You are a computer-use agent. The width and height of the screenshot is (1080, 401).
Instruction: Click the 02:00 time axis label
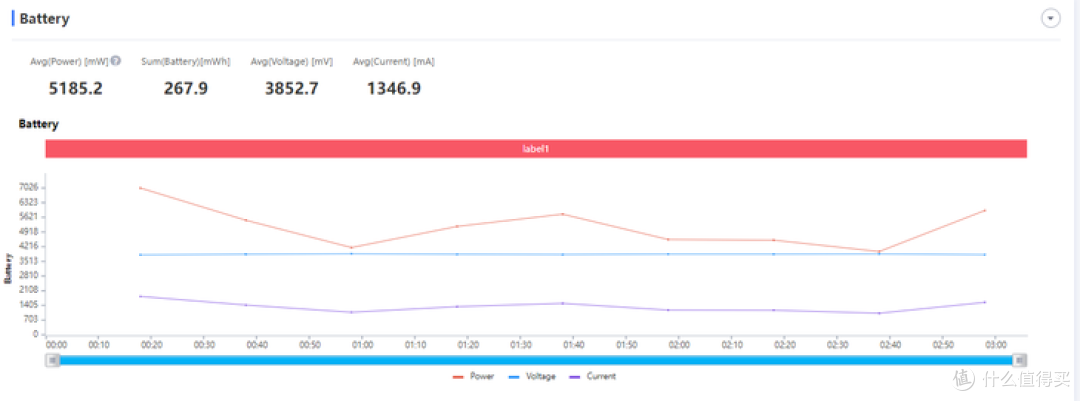coord(679,343)
